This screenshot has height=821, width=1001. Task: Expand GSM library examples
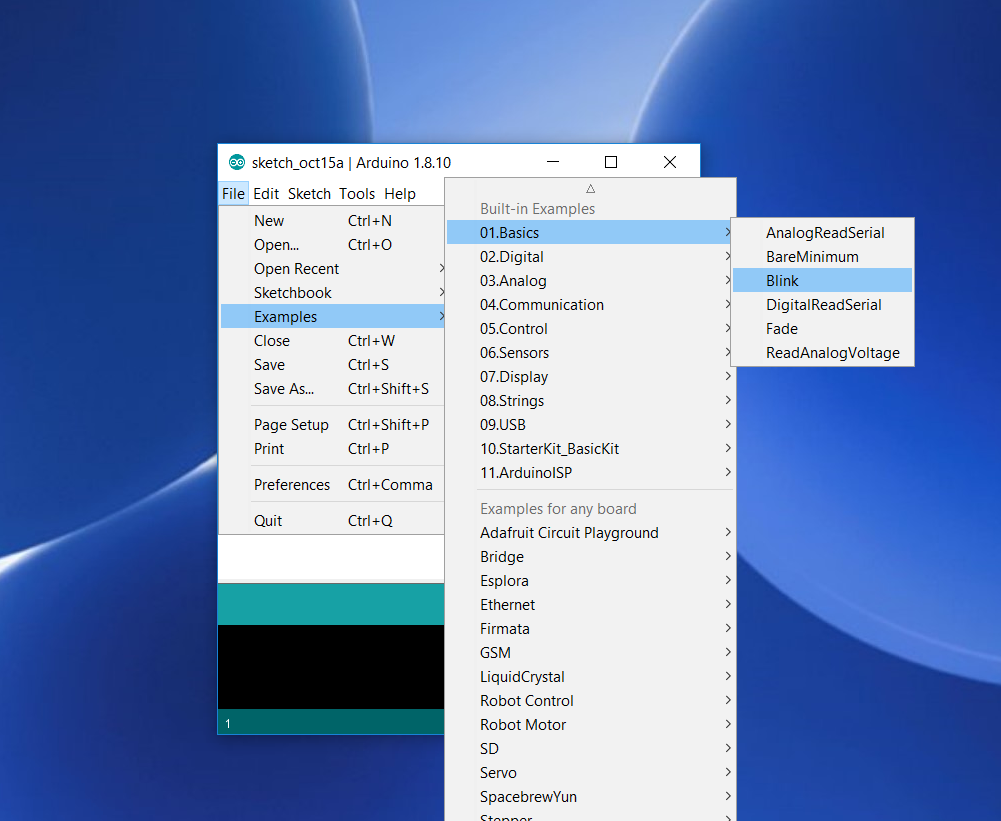[x=590, y=653]
